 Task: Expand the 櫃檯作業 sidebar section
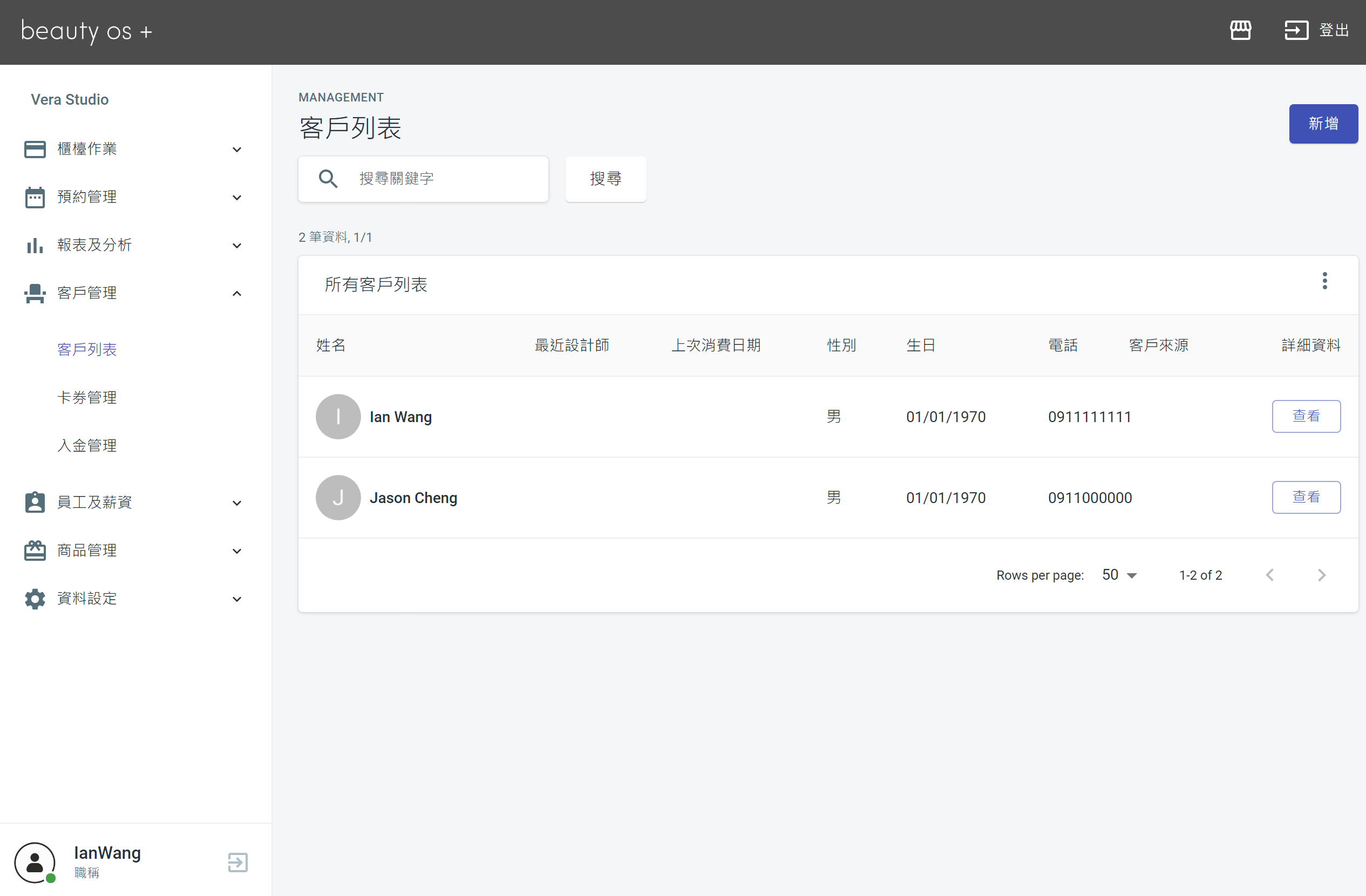[x=133, y=149]
